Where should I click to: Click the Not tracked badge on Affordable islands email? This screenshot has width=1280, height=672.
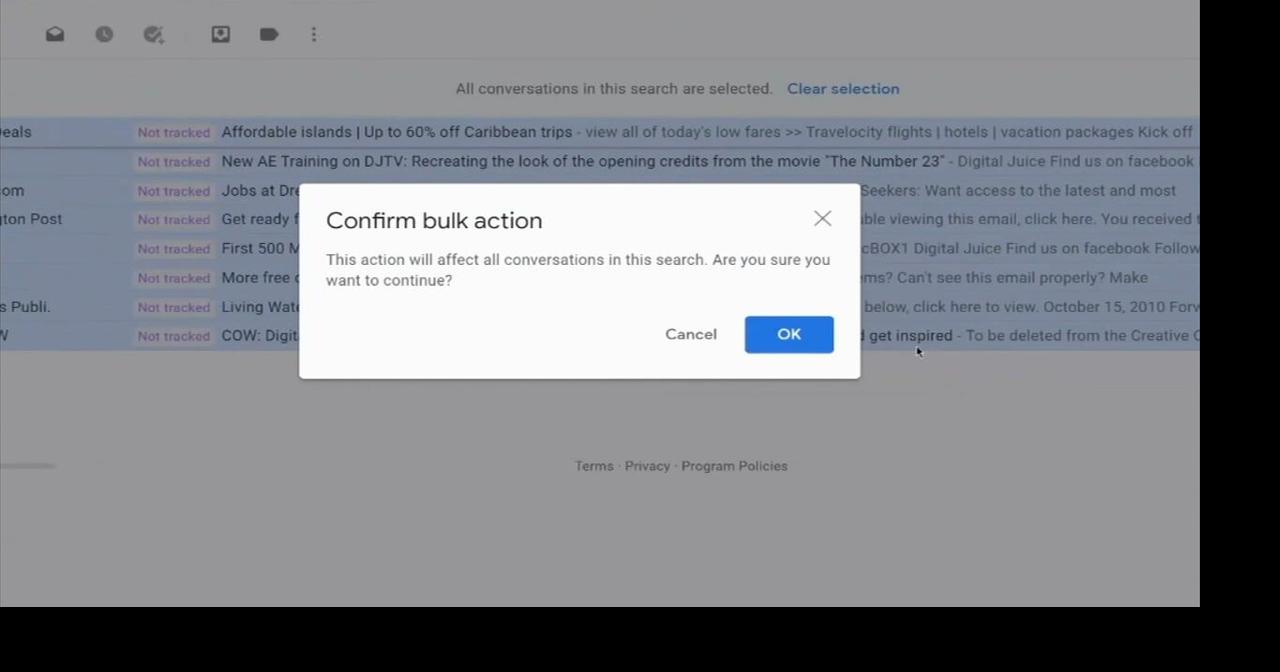(173, 132)
